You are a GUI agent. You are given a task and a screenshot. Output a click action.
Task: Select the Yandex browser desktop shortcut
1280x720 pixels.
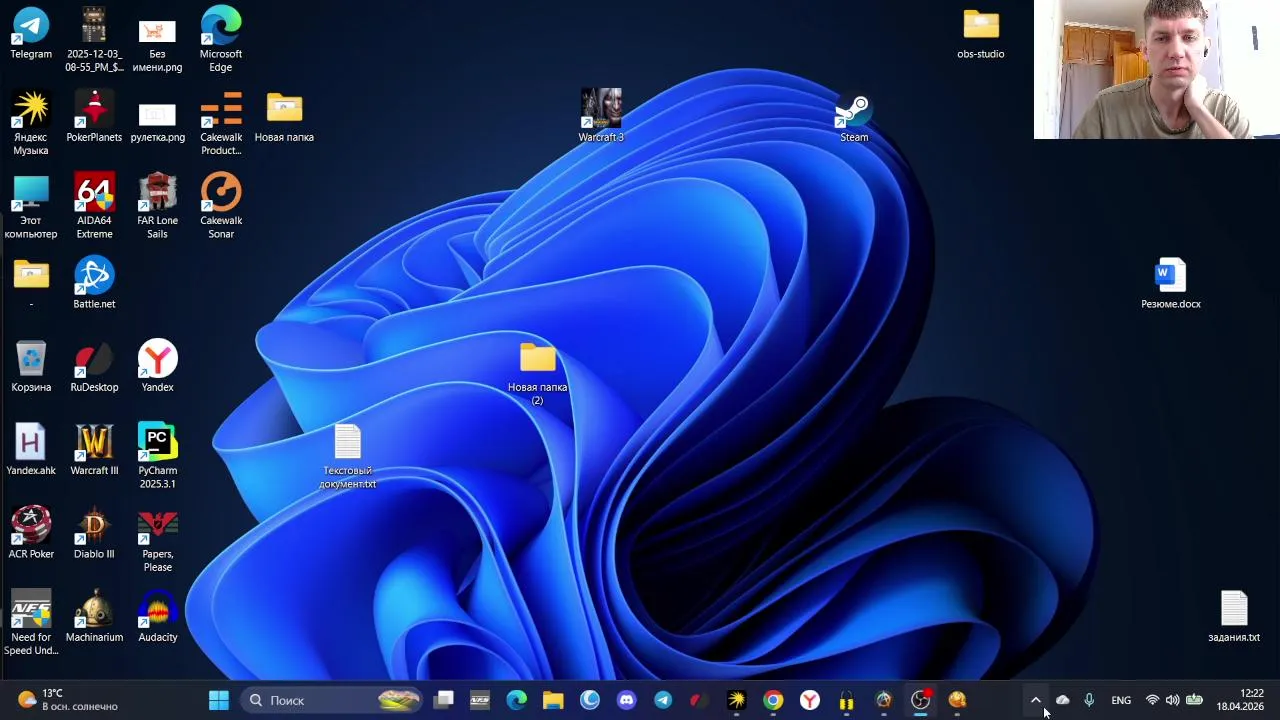157,367
